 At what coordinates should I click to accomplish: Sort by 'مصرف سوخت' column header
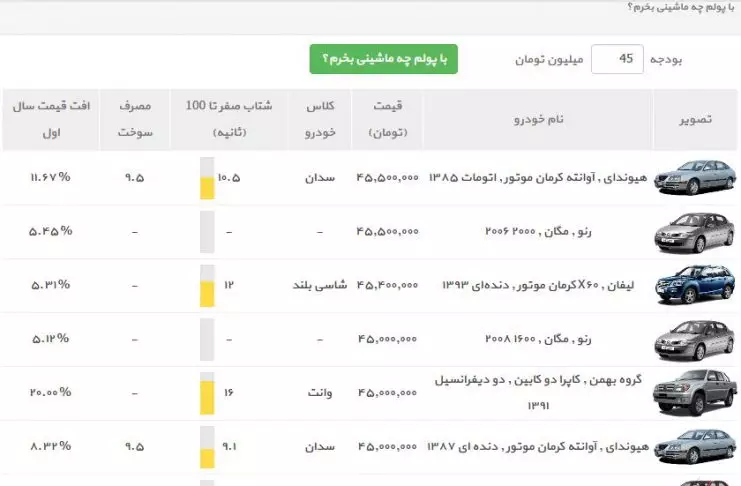pos(135,119)
